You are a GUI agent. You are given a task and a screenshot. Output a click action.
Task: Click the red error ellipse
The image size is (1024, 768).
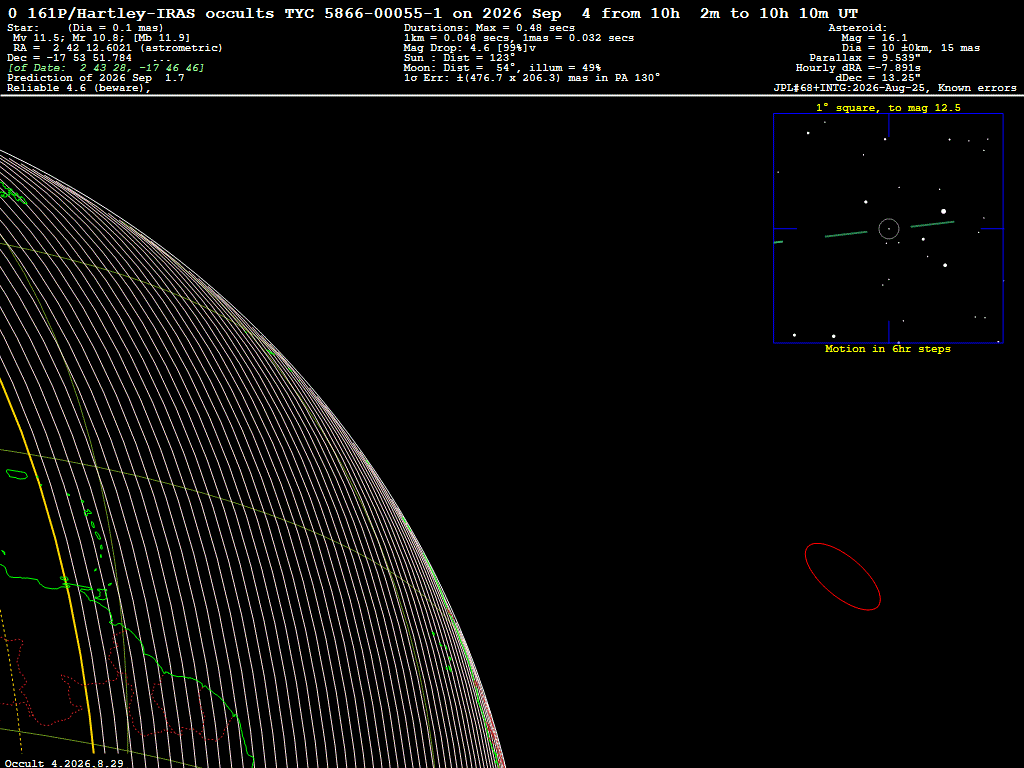tap(842, 577)
